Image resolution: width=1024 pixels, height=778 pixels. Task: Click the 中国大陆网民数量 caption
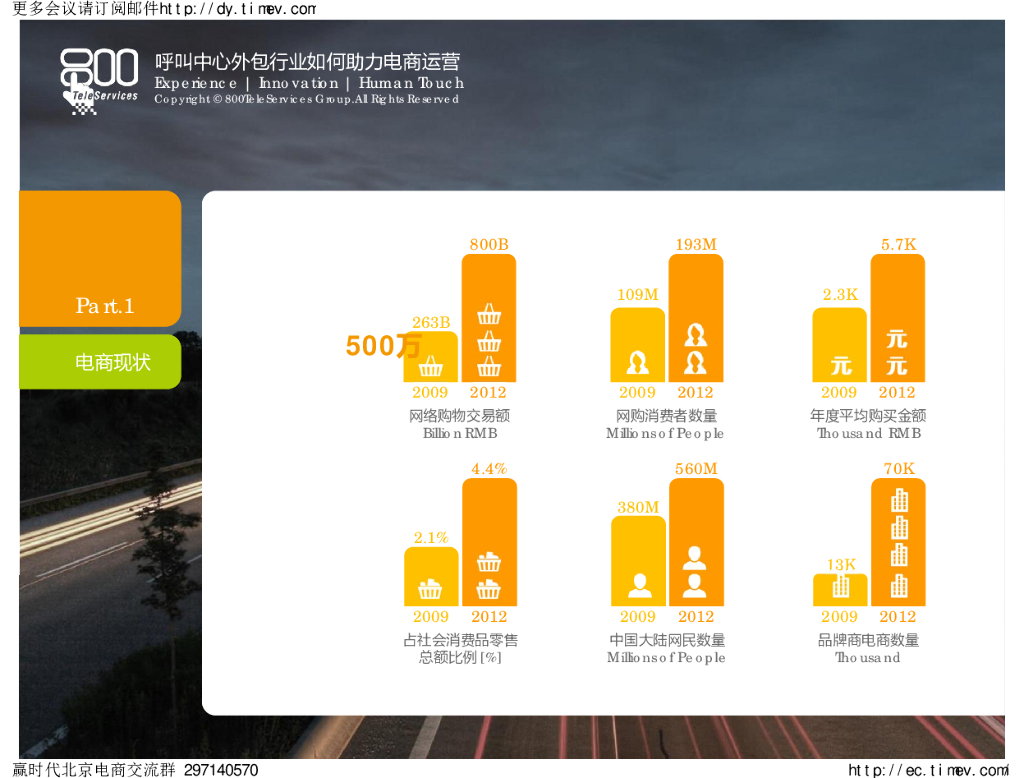(667, 640)
